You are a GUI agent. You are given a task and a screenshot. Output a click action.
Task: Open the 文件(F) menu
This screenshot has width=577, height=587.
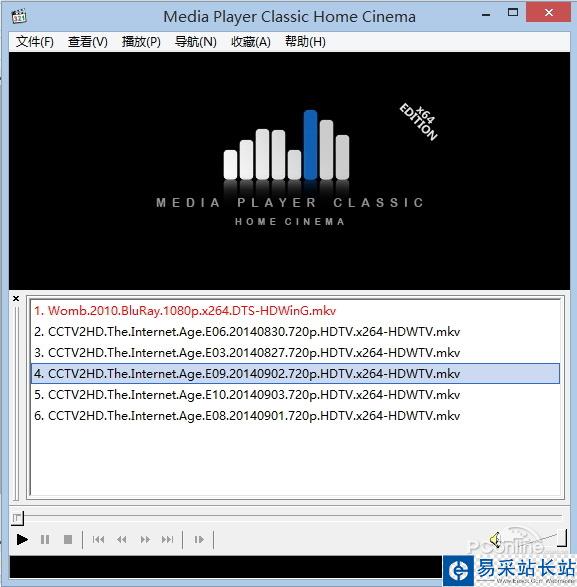coord(34,42)
